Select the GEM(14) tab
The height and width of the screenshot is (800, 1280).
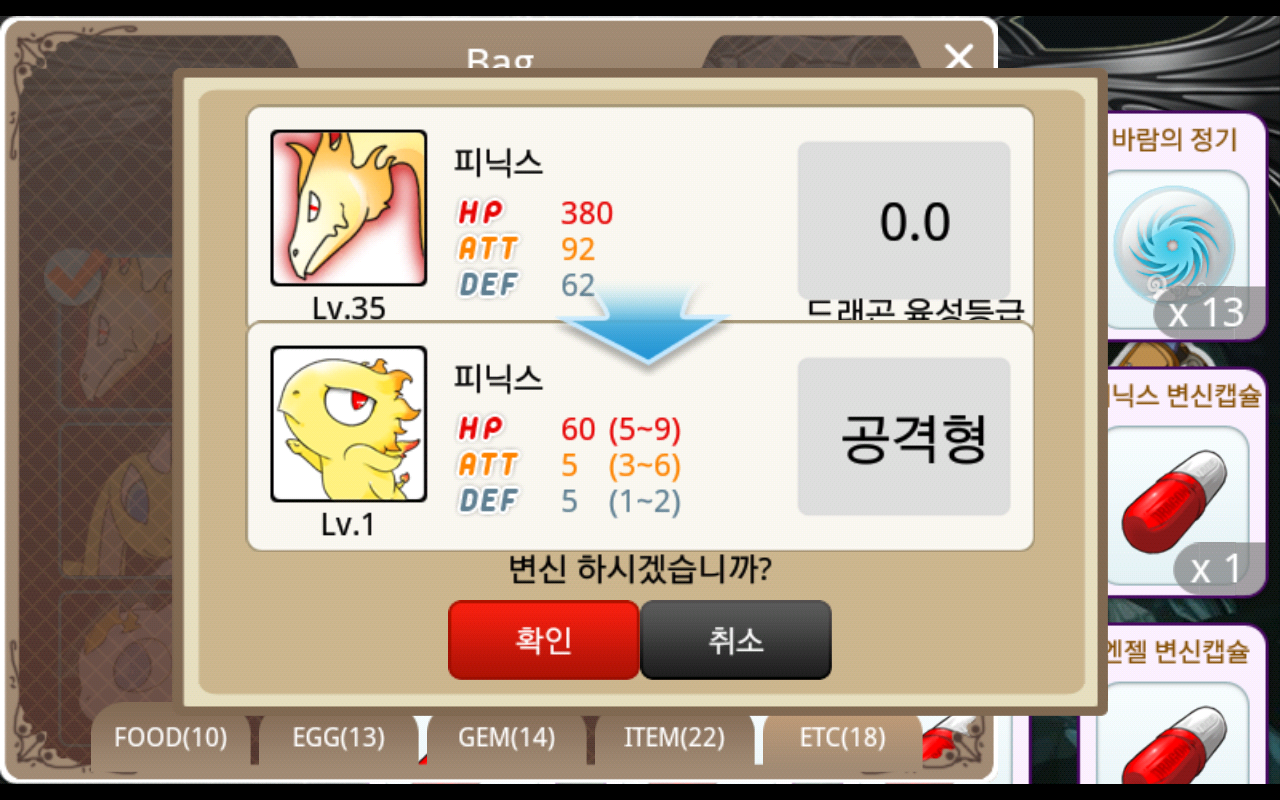pyautogui.click(x=506, y=738)
